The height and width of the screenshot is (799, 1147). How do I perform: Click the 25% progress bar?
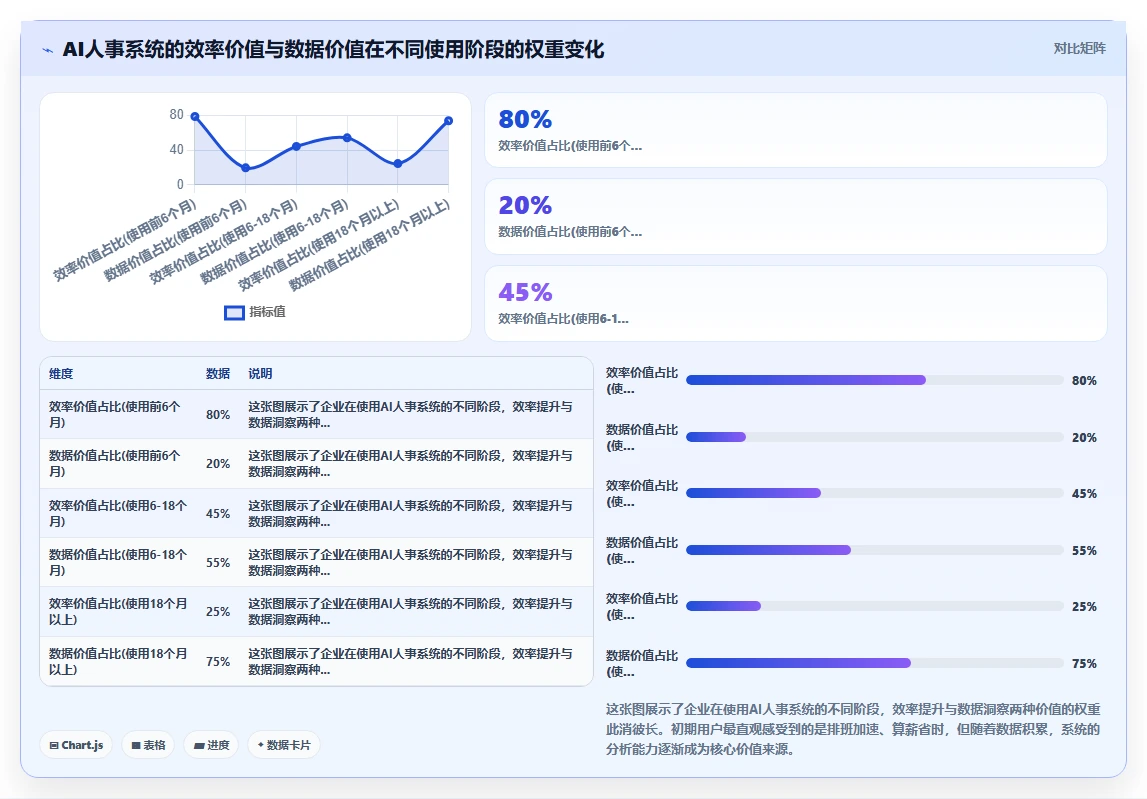[x=875, y=606]
